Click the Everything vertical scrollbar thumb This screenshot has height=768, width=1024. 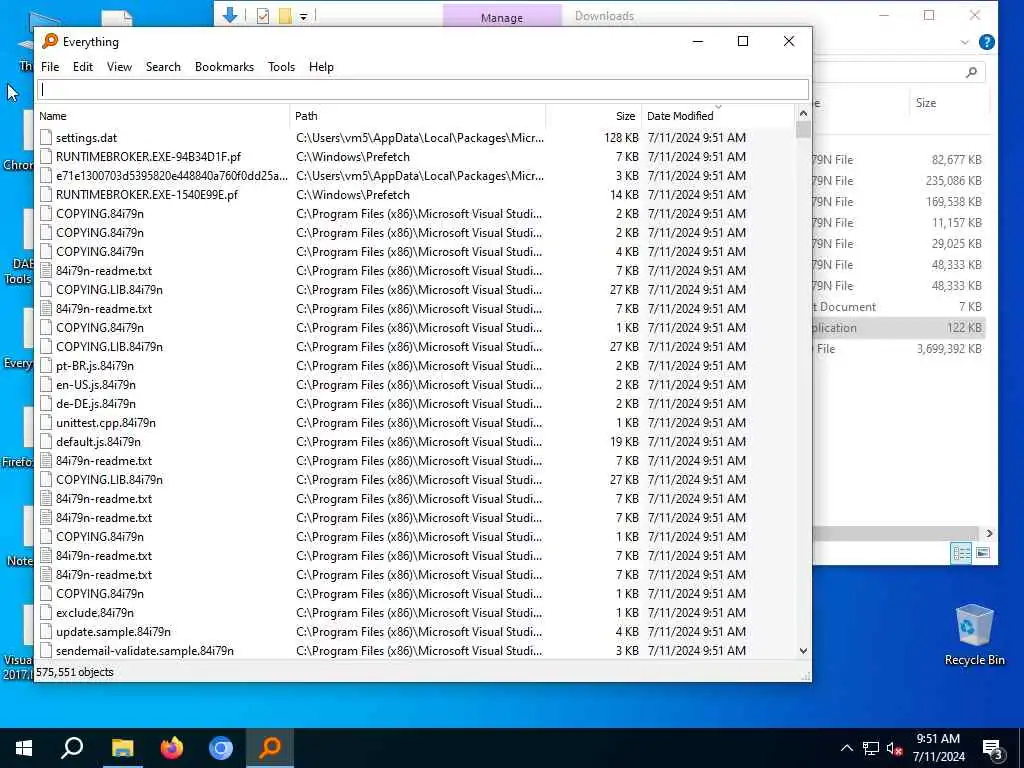pos(803,130)
